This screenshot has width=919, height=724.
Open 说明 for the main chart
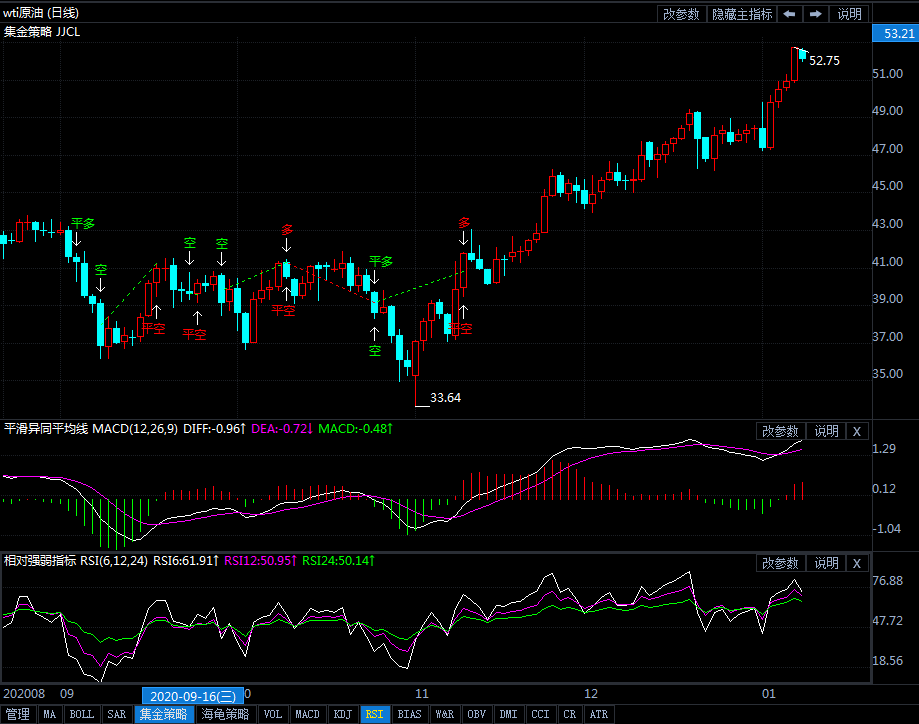849,14
